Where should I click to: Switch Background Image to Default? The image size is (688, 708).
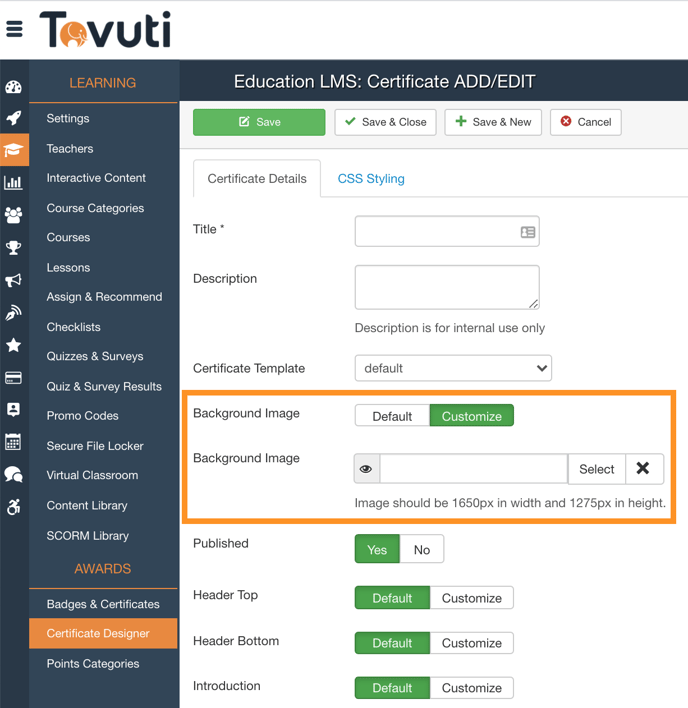[392, 416]
